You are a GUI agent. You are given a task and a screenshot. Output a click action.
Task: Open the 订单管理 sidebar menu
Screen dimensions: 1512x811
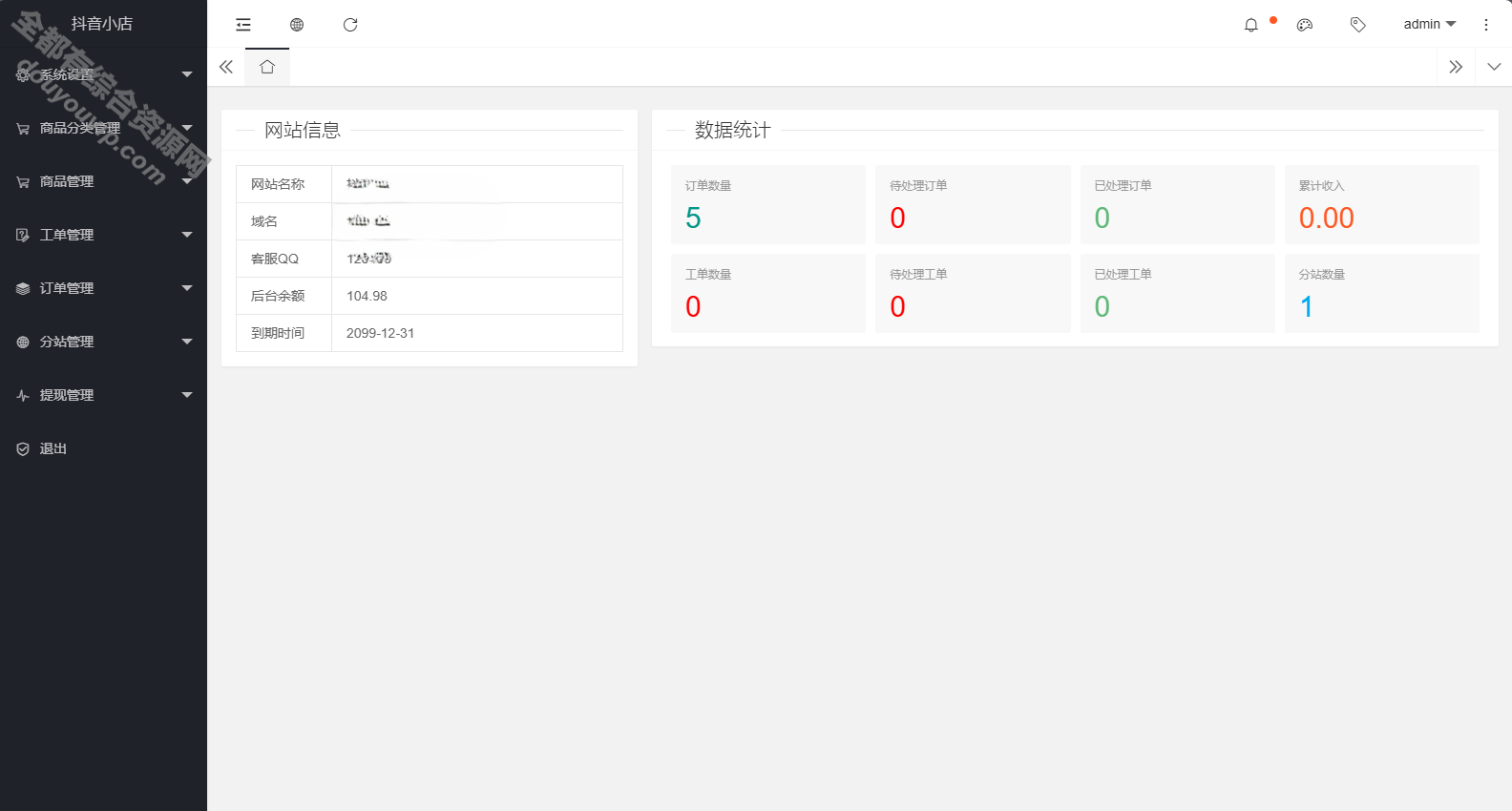tap(103, 288)
